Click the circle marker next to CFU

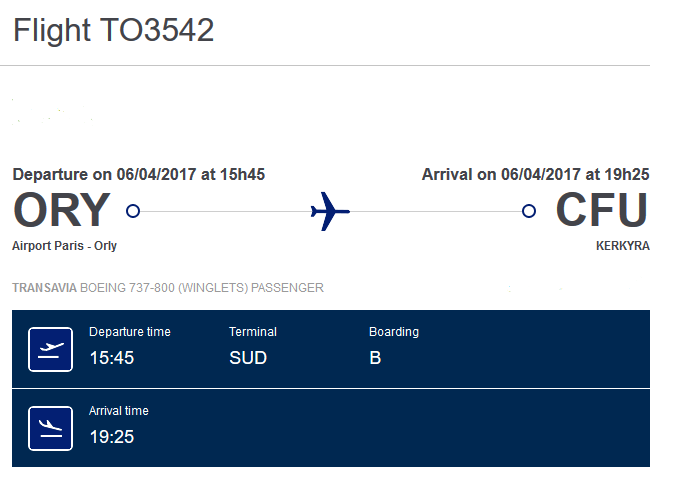click(x=529, y=211)
